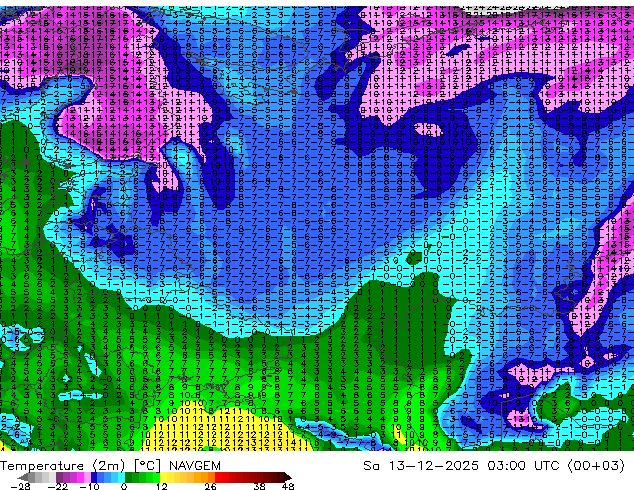634x490 pixels.
Task: Click the '26' legend scale label
Action: point(210,487)
